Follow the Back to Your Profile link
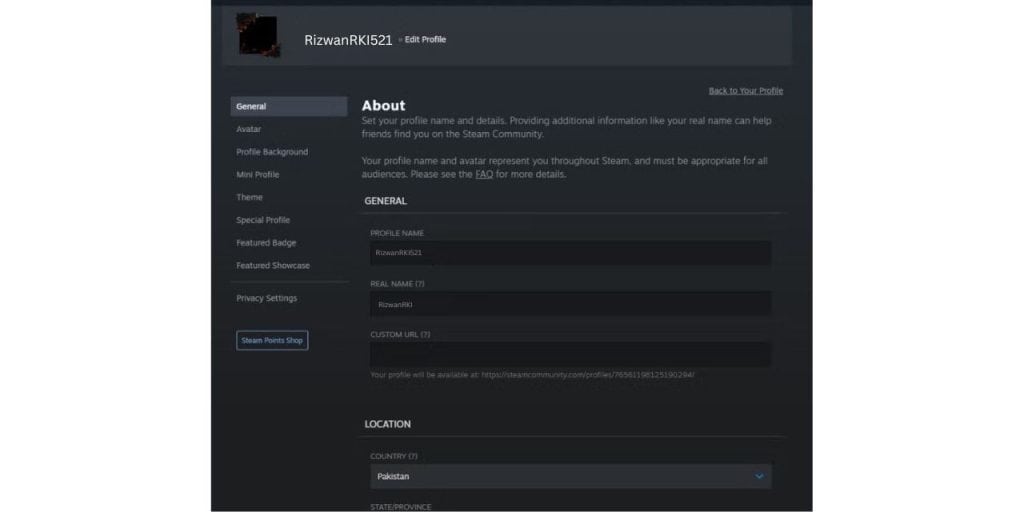This screenshot has height=512, width=1024. coord(746,91)
